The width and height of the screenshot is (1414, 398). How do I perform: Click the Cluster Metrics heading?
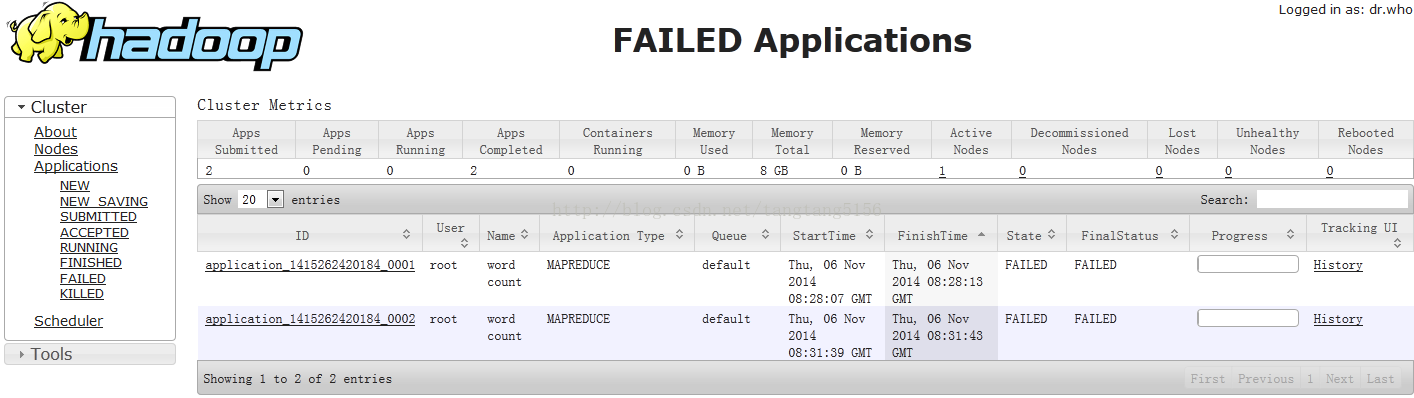pos(264,105)
